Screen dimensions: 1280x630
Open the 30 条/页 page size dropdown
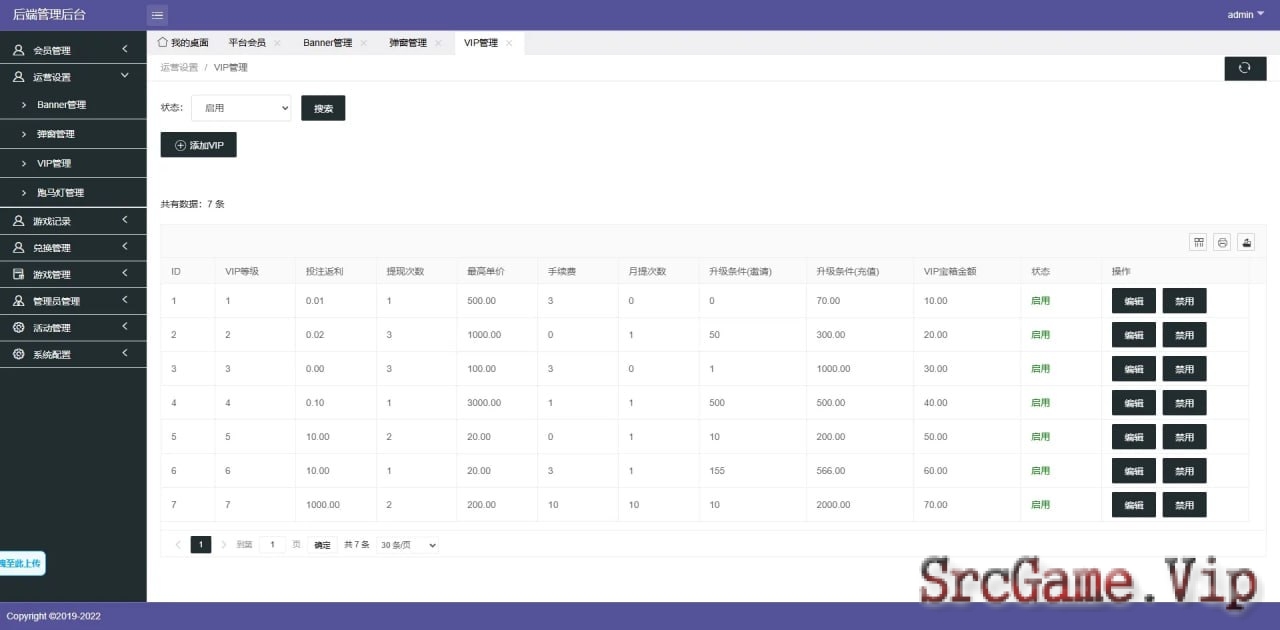(x=408, y=545)
